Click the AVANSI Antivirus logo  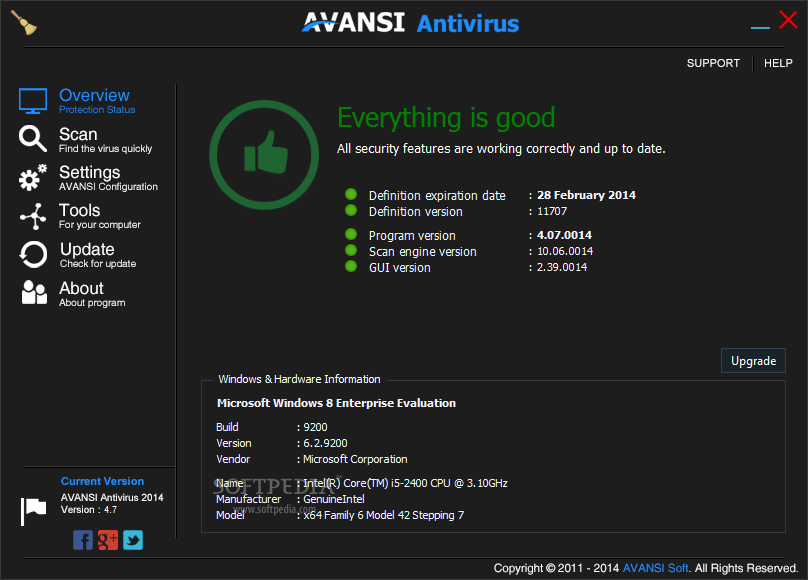coord(410,23)
